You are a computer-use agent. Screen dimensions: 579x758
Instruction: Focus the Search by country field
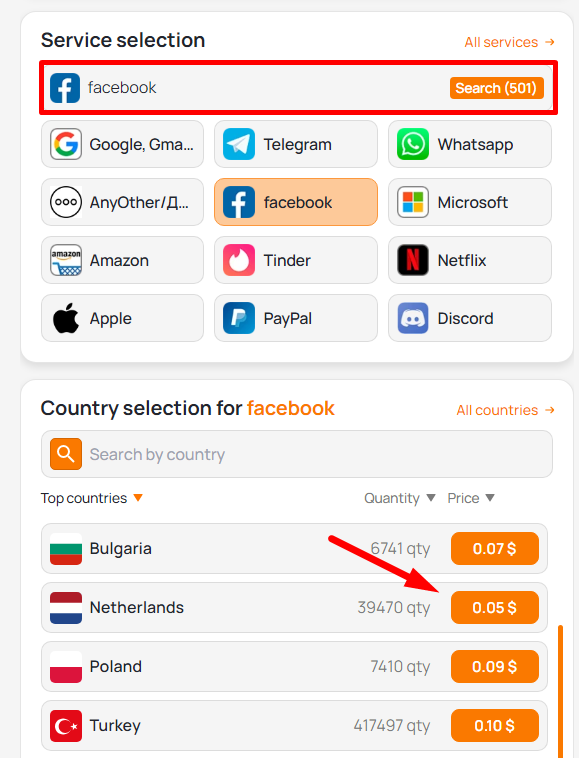(297, 454)
